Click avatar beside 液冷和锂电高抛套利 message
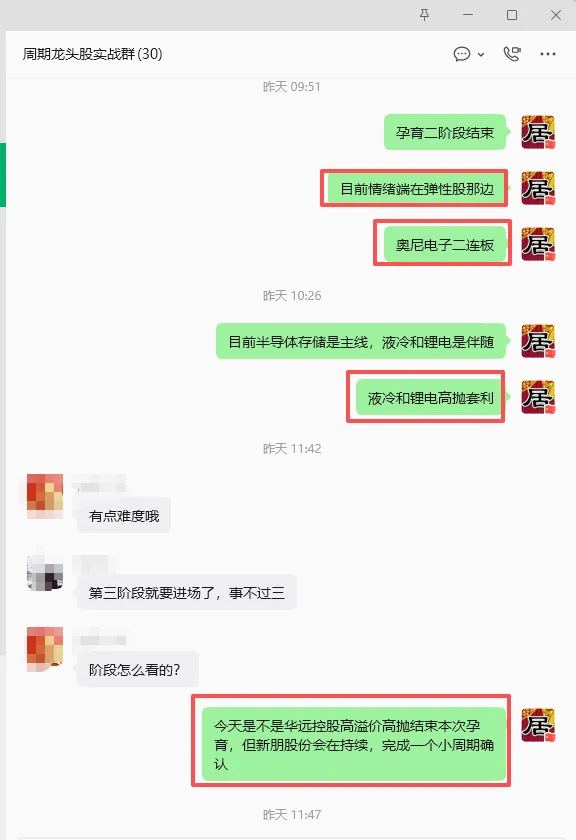 point(538,397)
